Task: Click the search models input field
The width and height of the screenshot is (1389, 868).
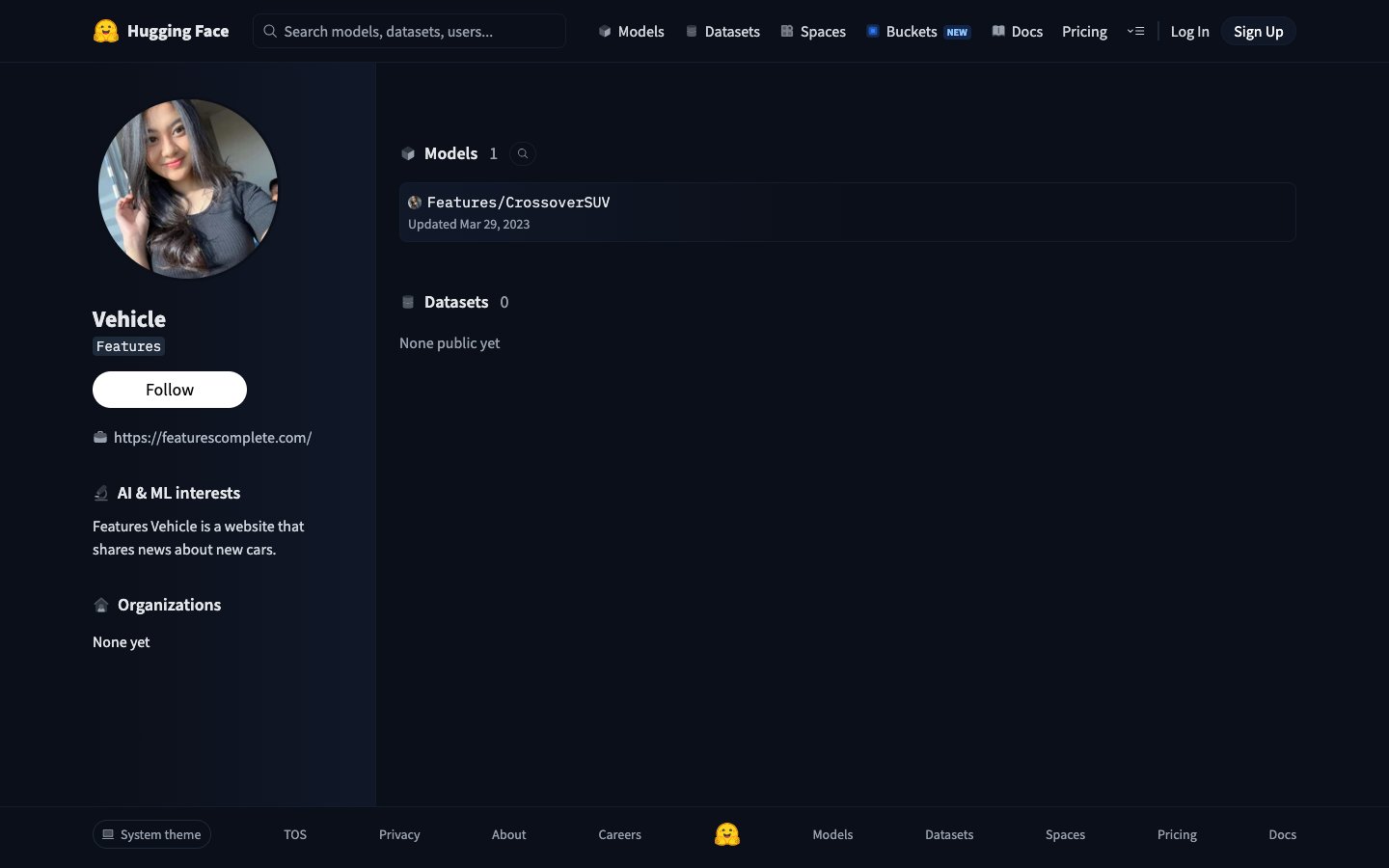Action: (408, 31)
